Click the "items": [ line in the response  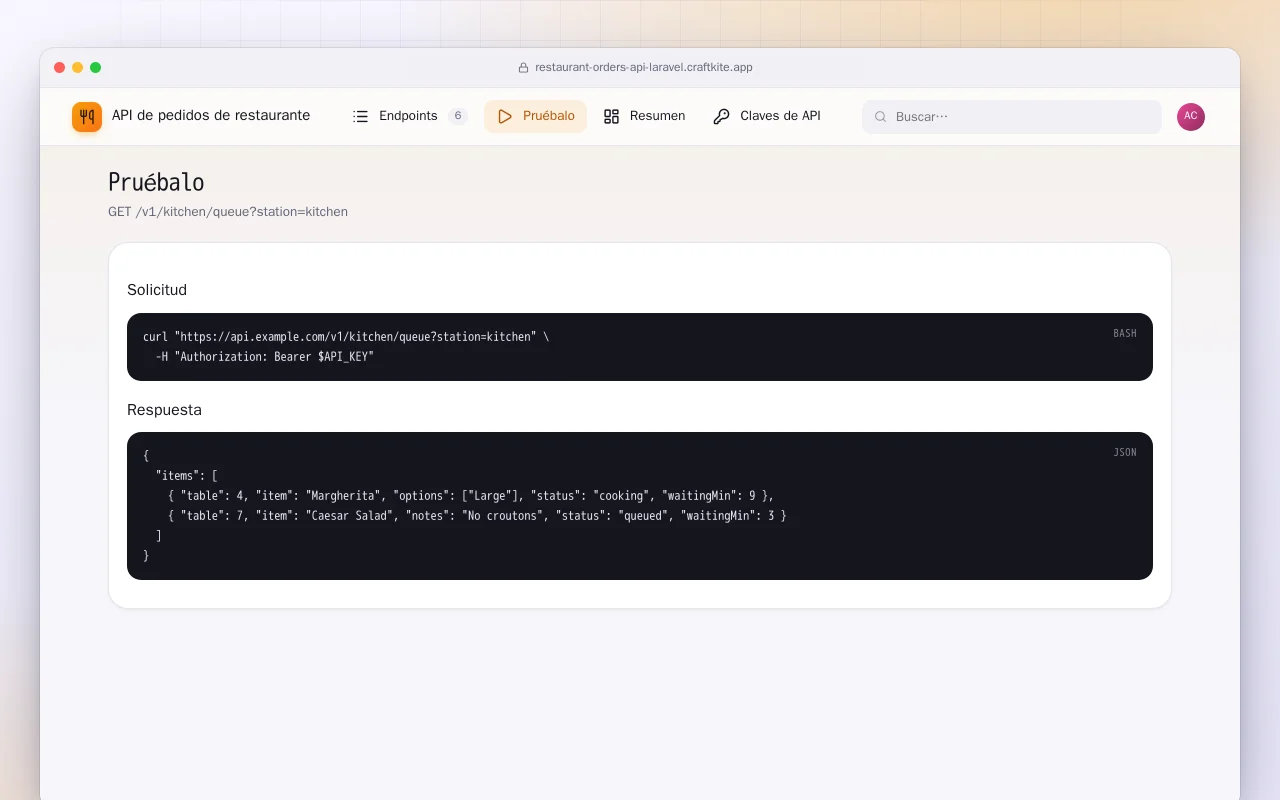[x=187, y=476]
